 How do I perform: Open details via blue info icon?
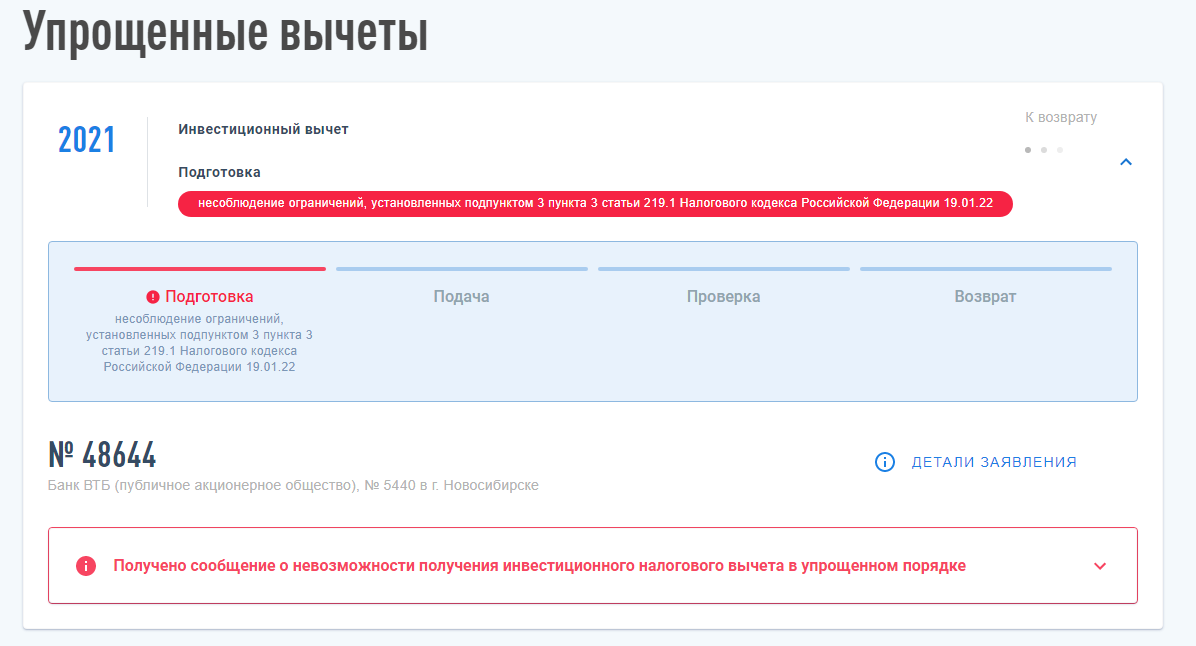883,463
